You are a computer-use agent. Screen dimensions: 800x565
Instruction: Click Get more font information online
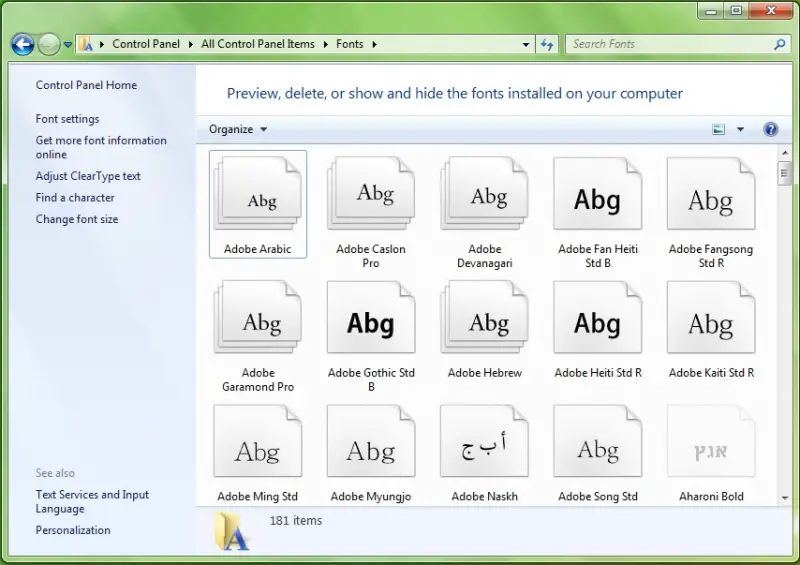[101, 147]
